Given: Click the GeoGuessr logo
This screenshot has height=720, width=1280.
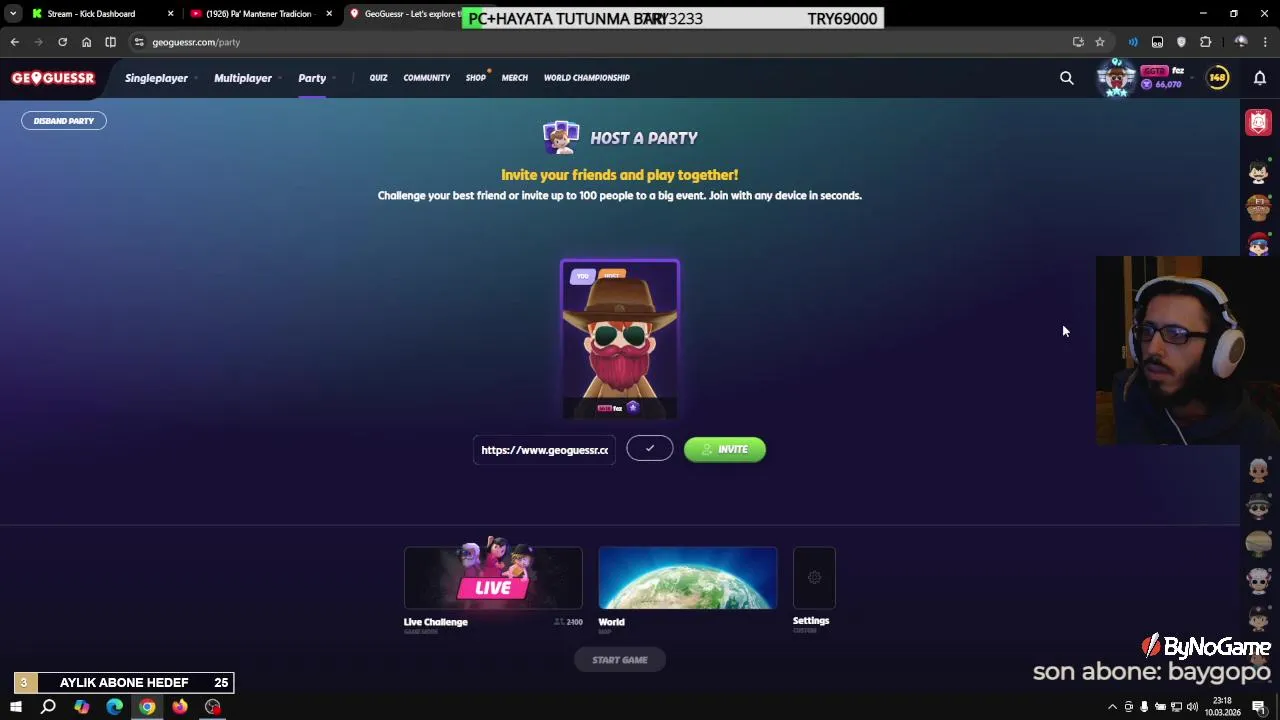Looking at the screenshot, I should tap(53, 78).
